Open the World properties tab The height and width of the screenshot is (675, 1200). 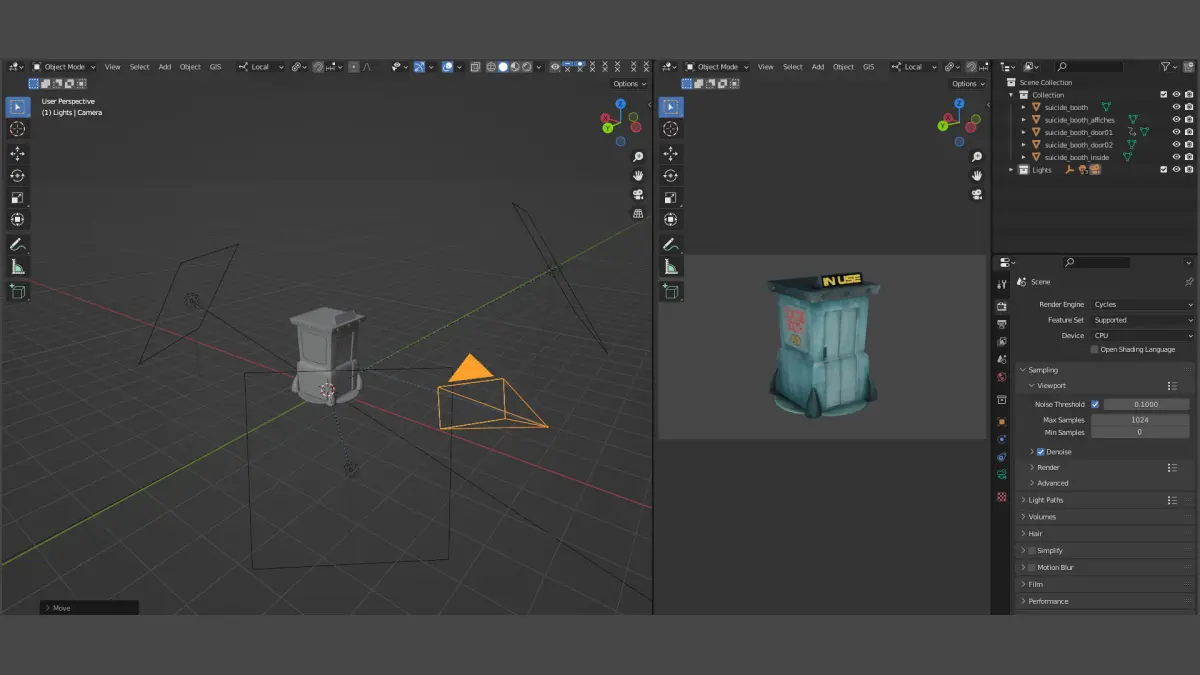point(1002,377)
